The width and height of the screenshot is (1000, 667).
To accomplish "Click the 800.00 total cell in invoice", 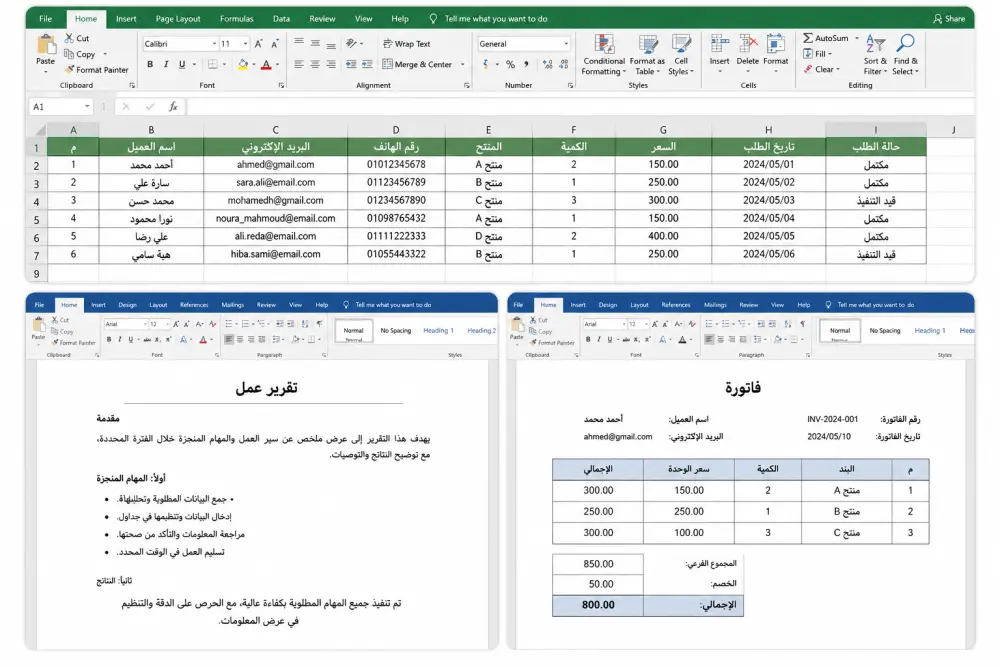I will (x=598, y=605).
